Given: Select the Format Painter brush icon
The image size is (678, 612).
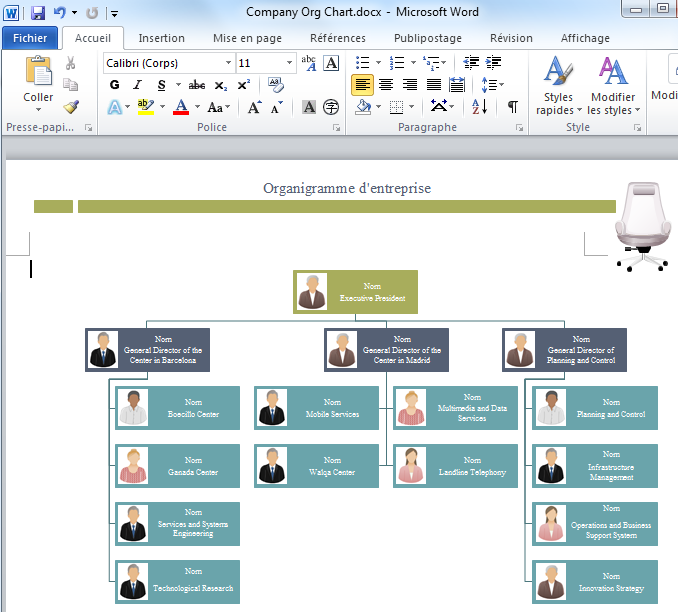Looking at the screenshot, I should pos(71,106).
